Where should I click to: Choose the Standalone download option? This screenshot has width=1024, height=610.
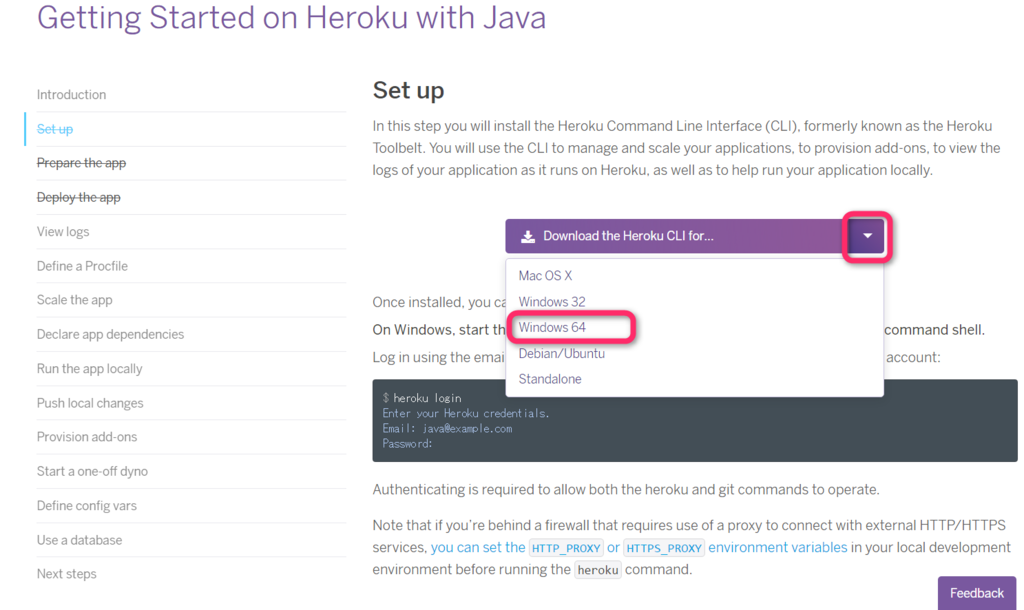(x=549, y=379)
